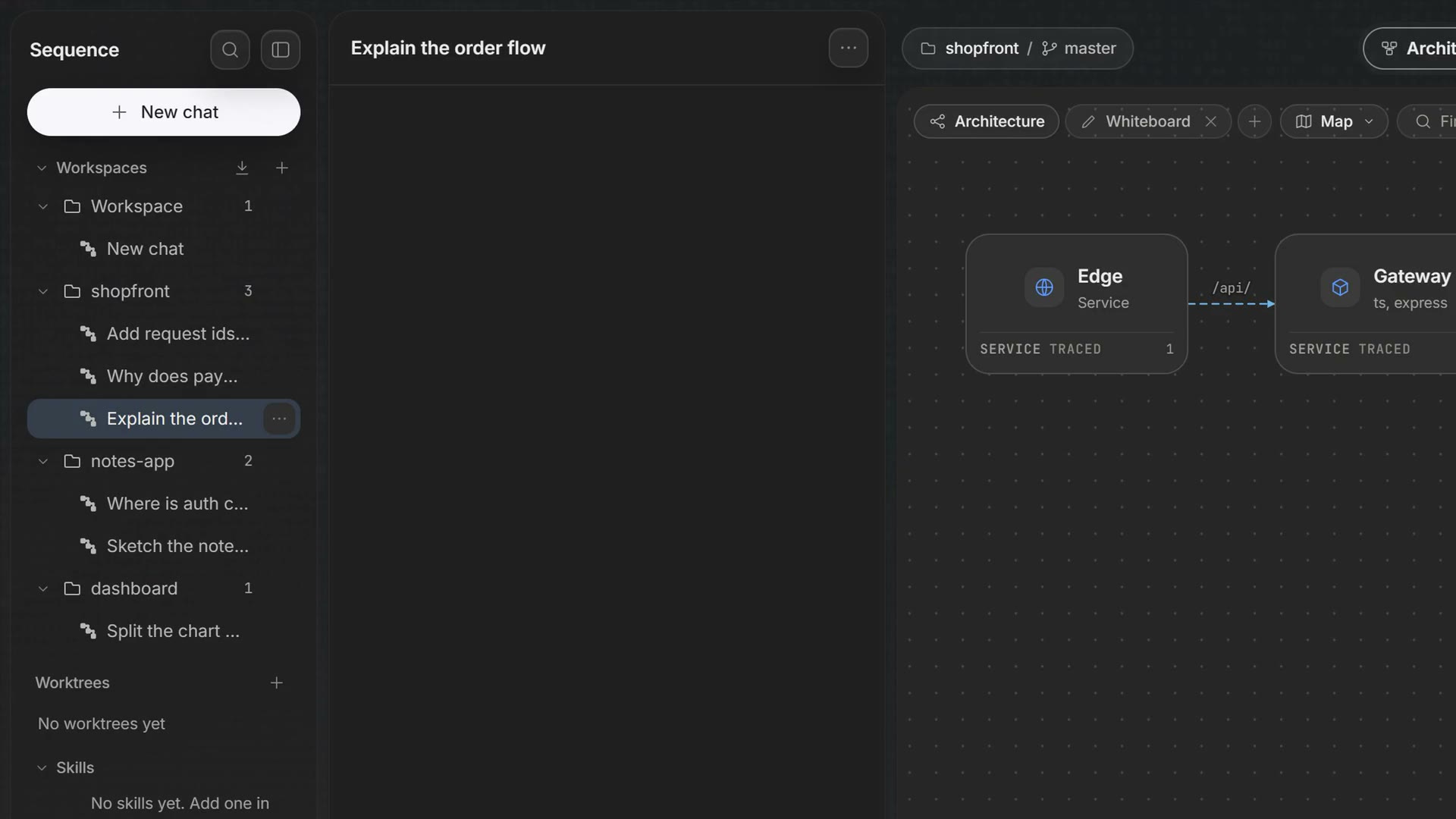
Task: Open options for 'Explain the ord...' chat
Action: (x=279, y=419)
